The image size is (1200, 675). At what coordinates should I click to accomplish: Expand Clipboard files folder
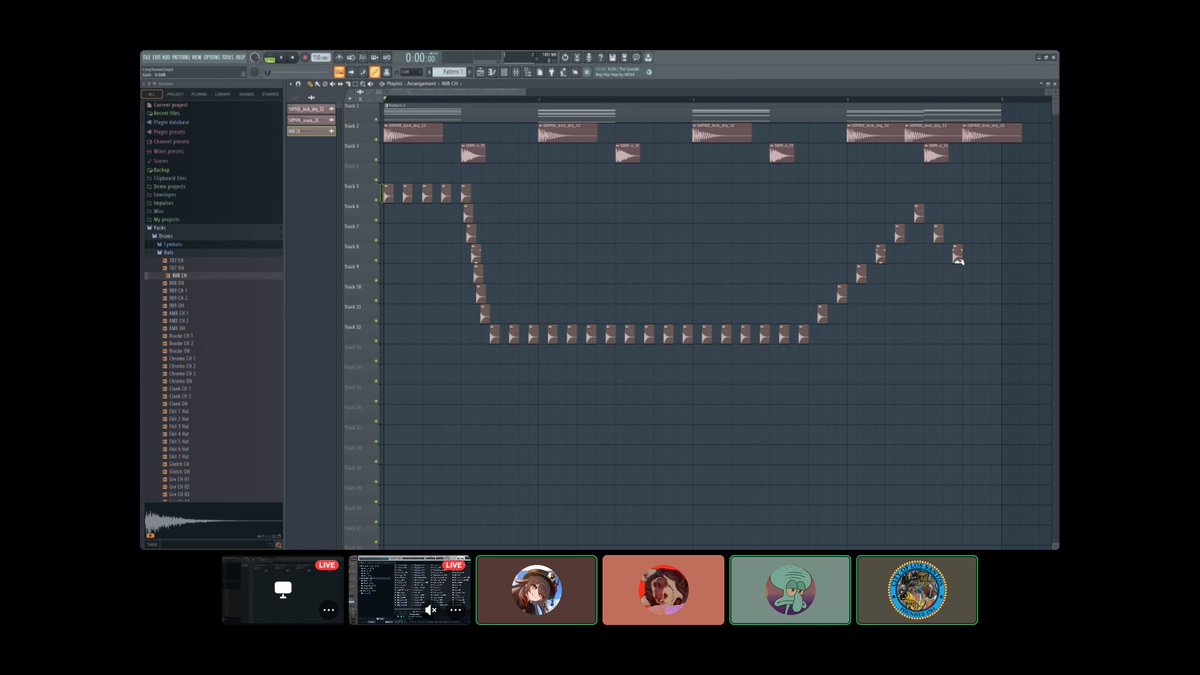[169, 178]
